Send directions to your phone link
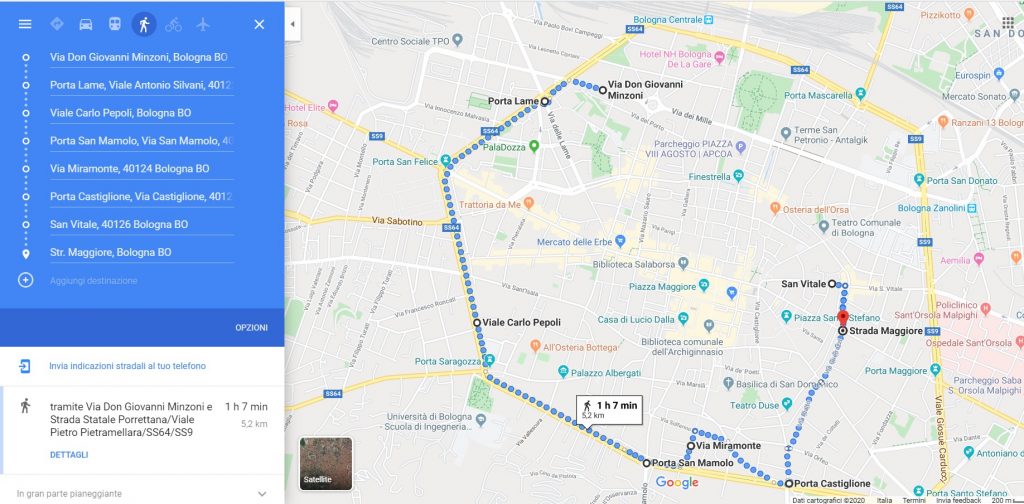 pos(127,366)
